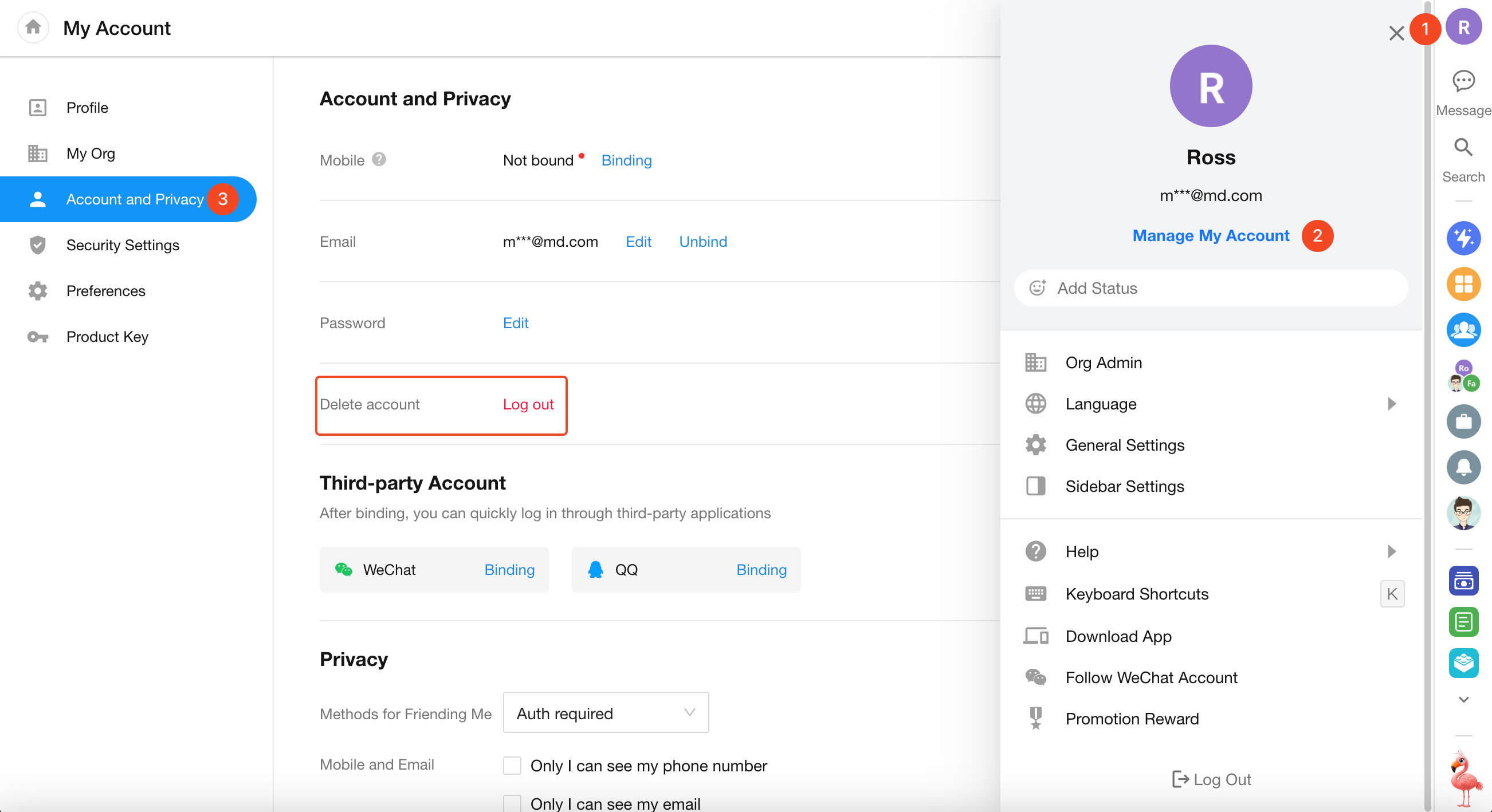
Task: Click the Mobile help question mark icon
Action: 379,159
